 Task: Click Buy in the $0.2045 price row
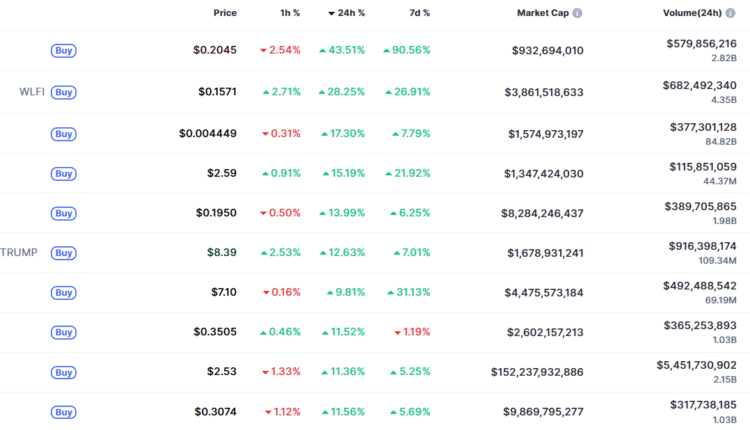click(x=64, y=51)
